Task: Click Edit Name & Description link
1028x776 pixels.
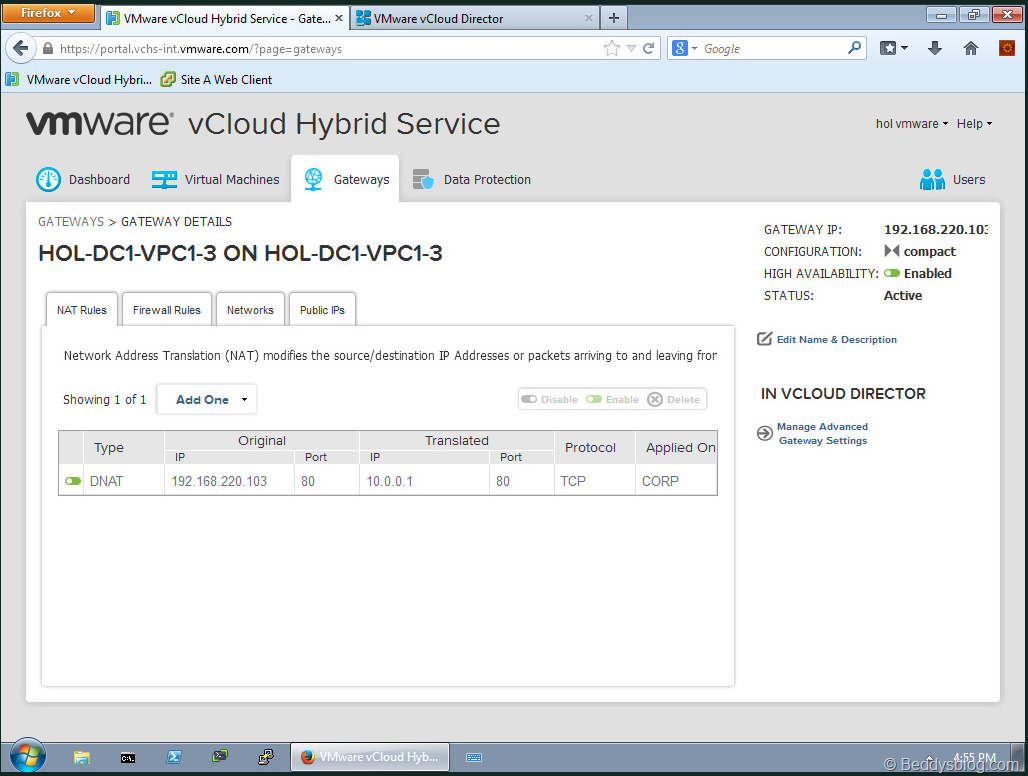Action: (x=837, y=339)
